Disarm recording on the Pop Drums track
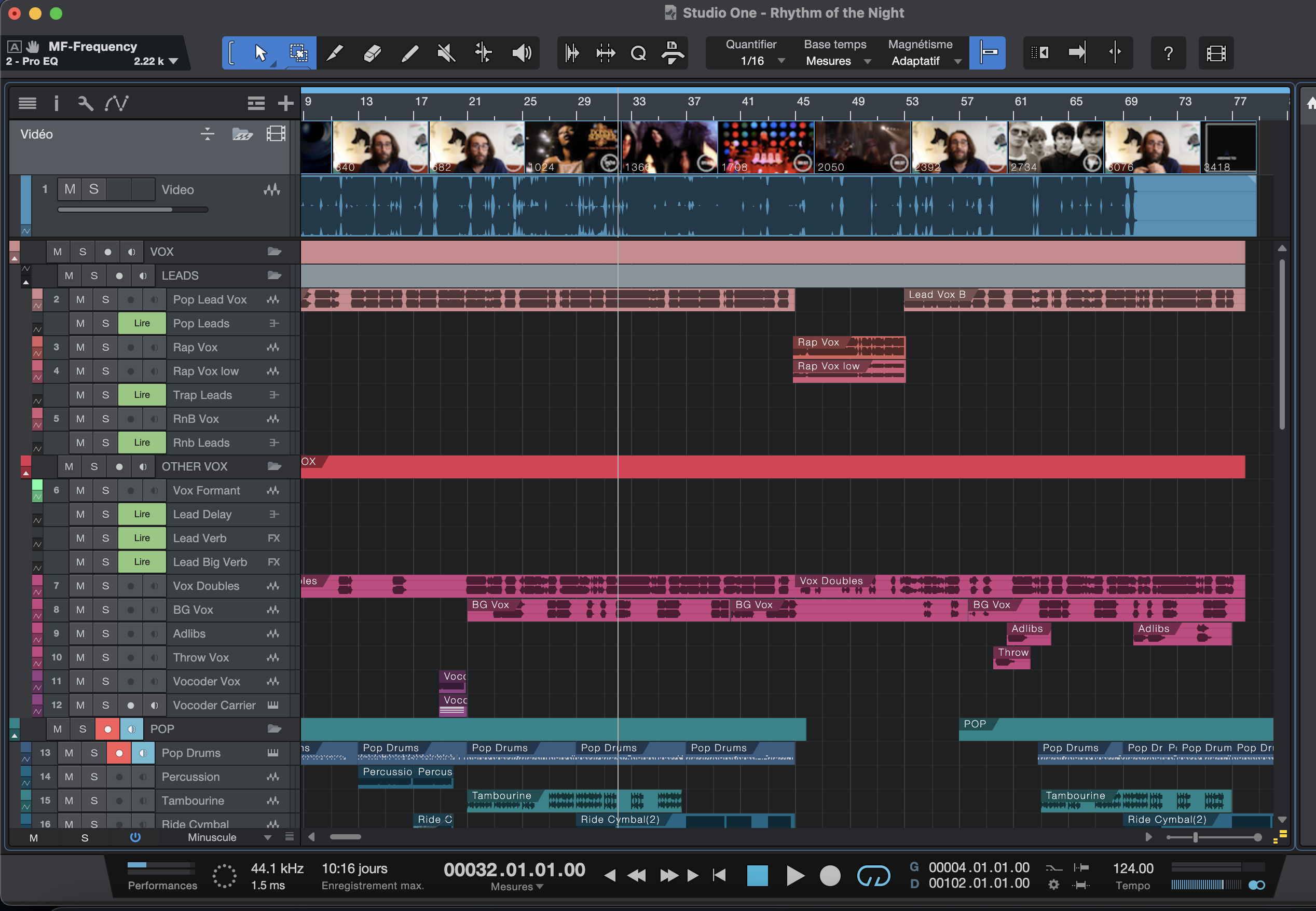 click(x=119, y=752)
